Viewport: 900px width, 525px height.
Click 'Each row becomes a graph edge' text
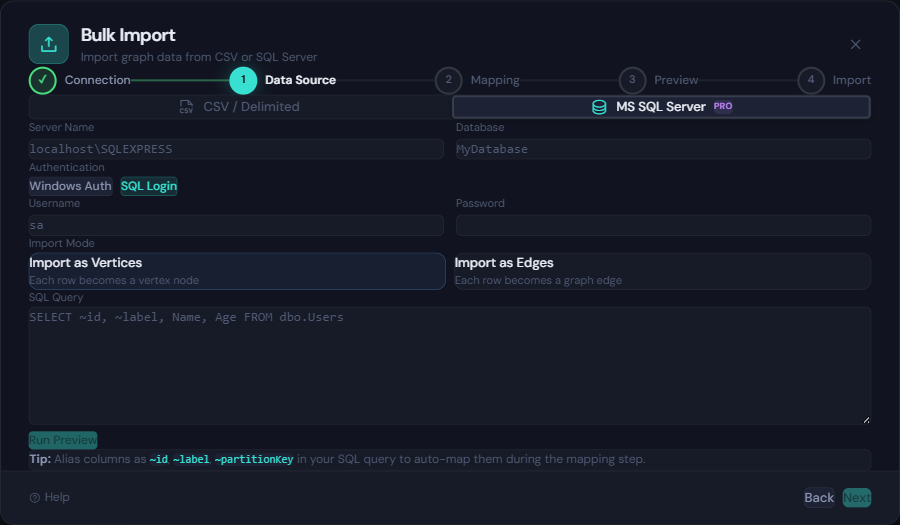538,281
